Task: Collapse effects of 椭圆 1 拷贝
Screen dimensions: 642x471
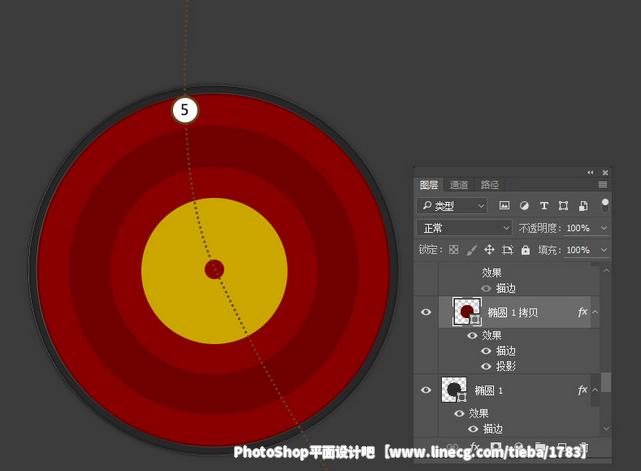Action: [x=595, y=312]
